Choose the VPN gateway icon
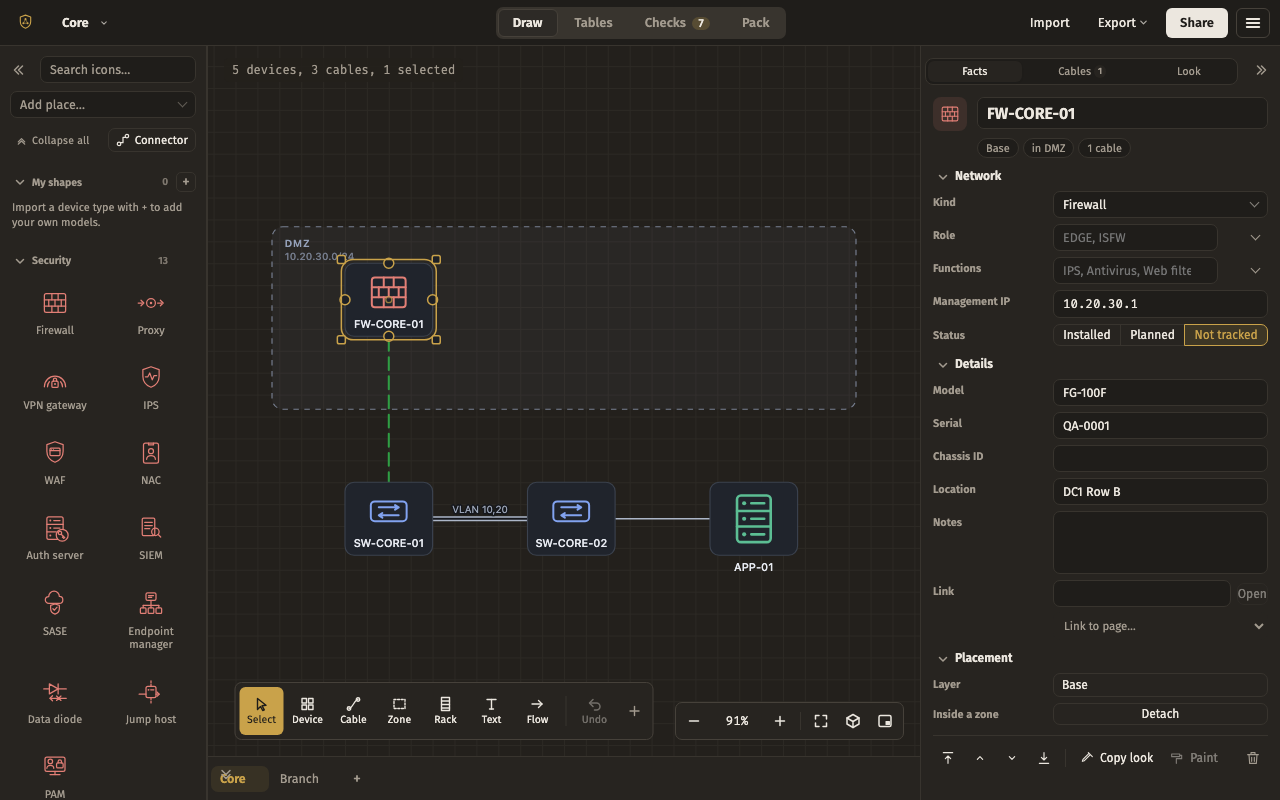The image size is (1280, 800). 55,388
